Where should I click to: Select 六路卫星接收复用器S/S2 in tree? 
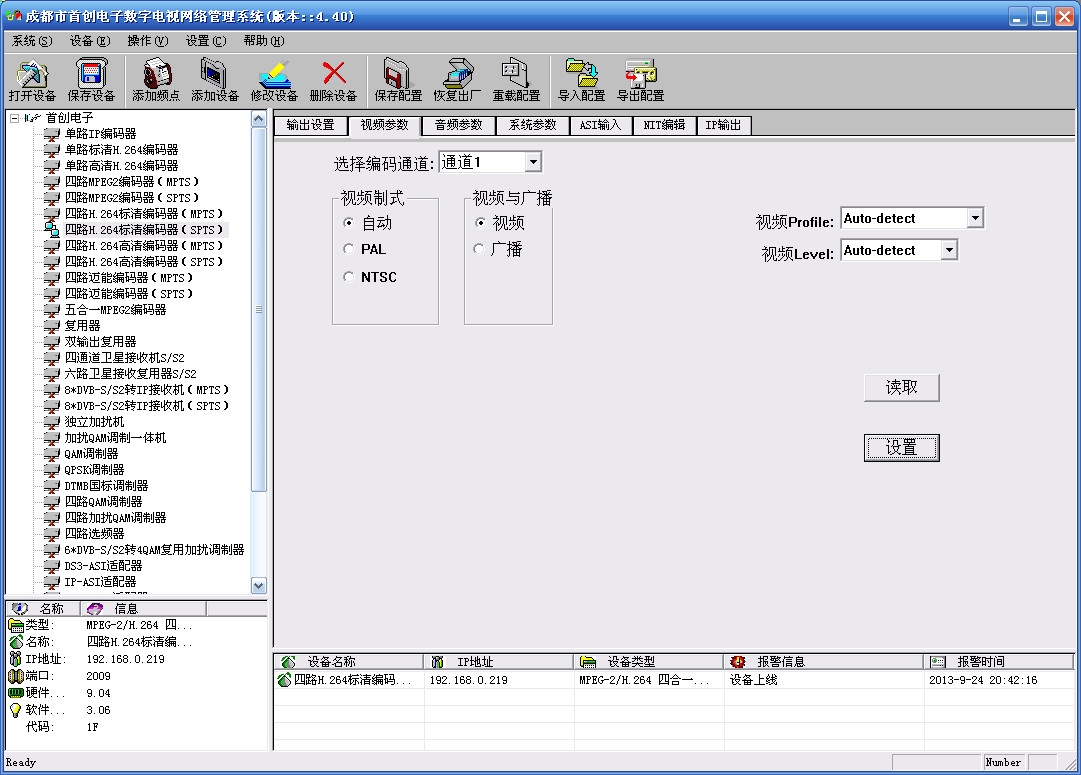[x=130, y=374]
